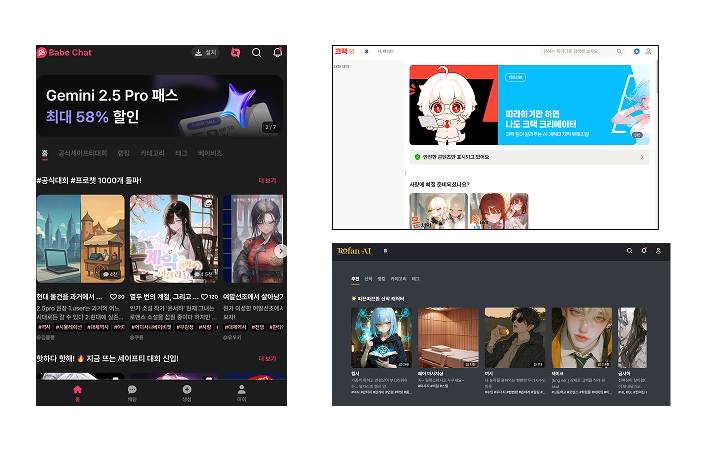Click the blue badge icon in 크랙 header

click(x=637, y=51)
